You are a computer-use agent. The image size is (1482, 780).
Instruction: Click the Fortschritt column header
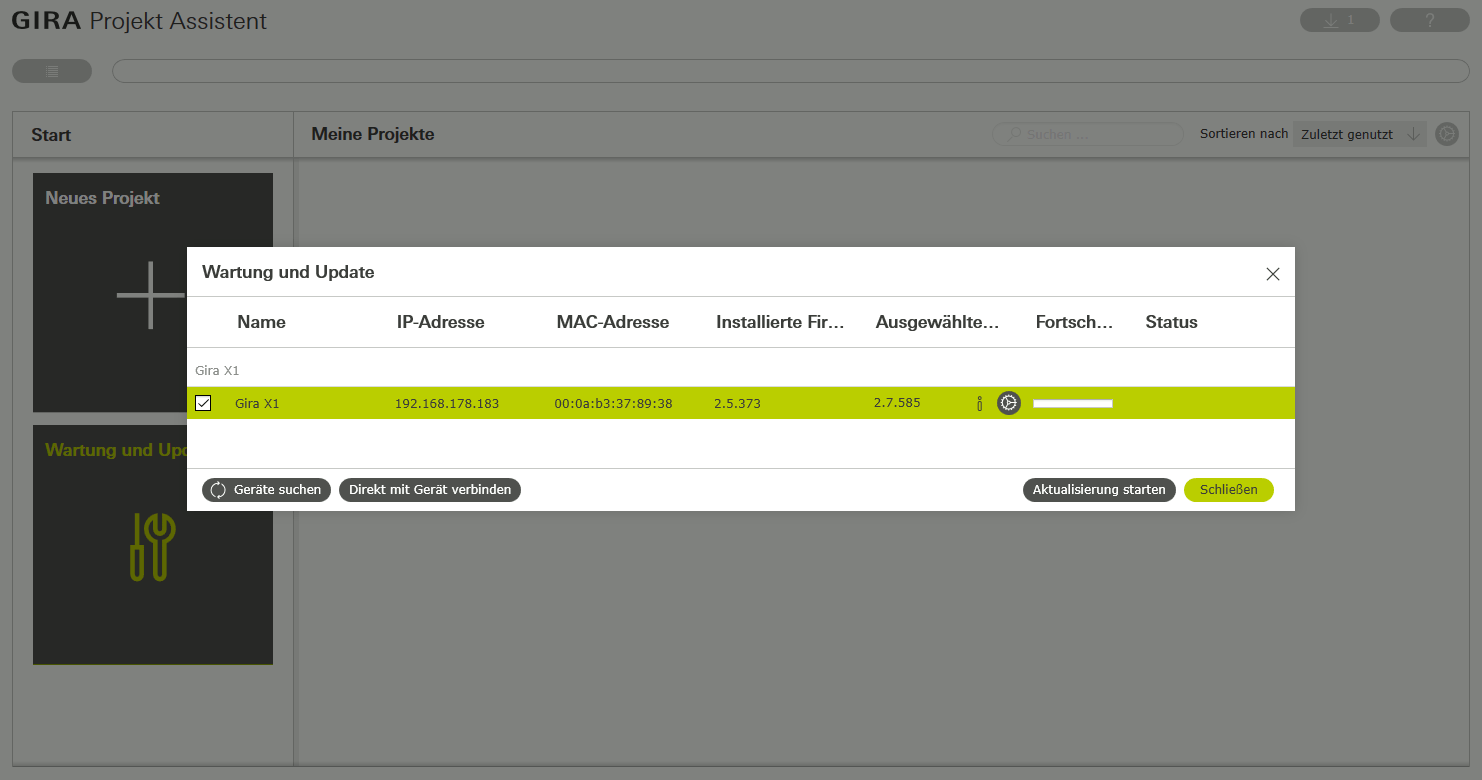point(1074,322)
